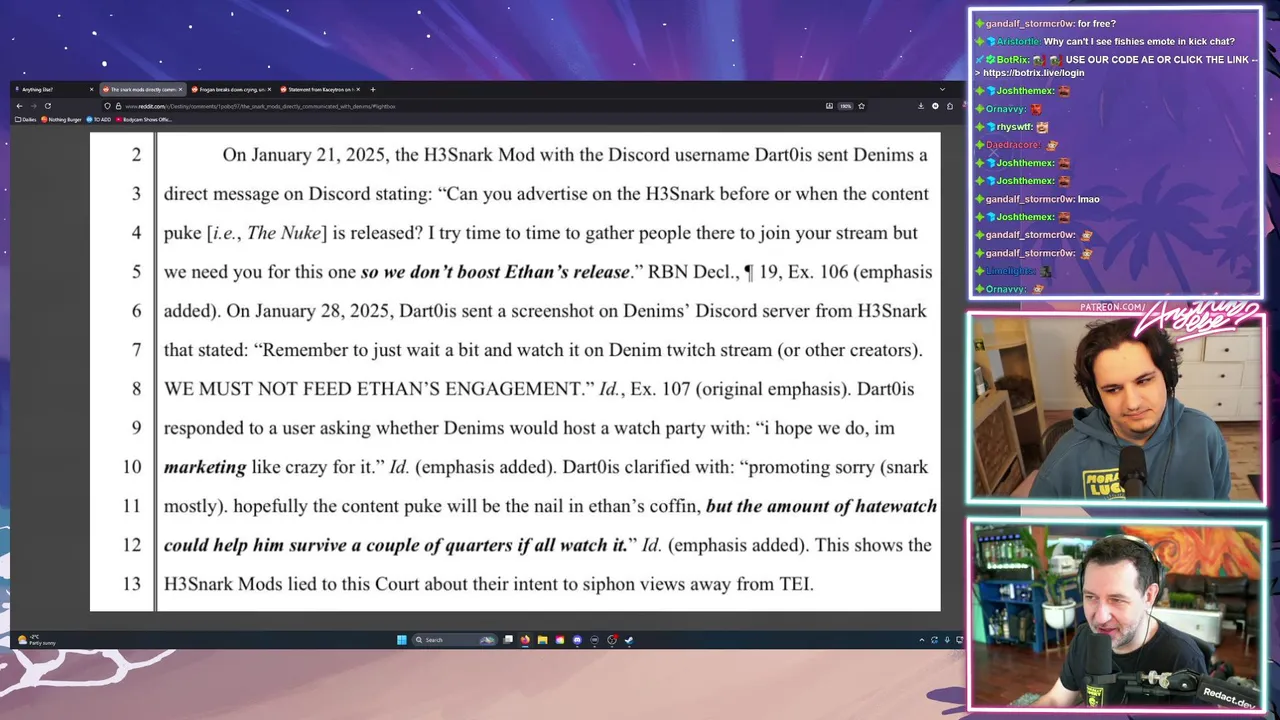Close the 'snark mods directly' tab

(x=180, y=89)
